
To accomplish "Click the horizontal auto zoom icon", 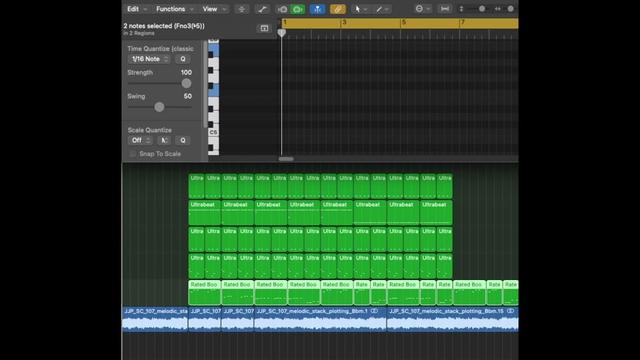I will tap(444, 9).
